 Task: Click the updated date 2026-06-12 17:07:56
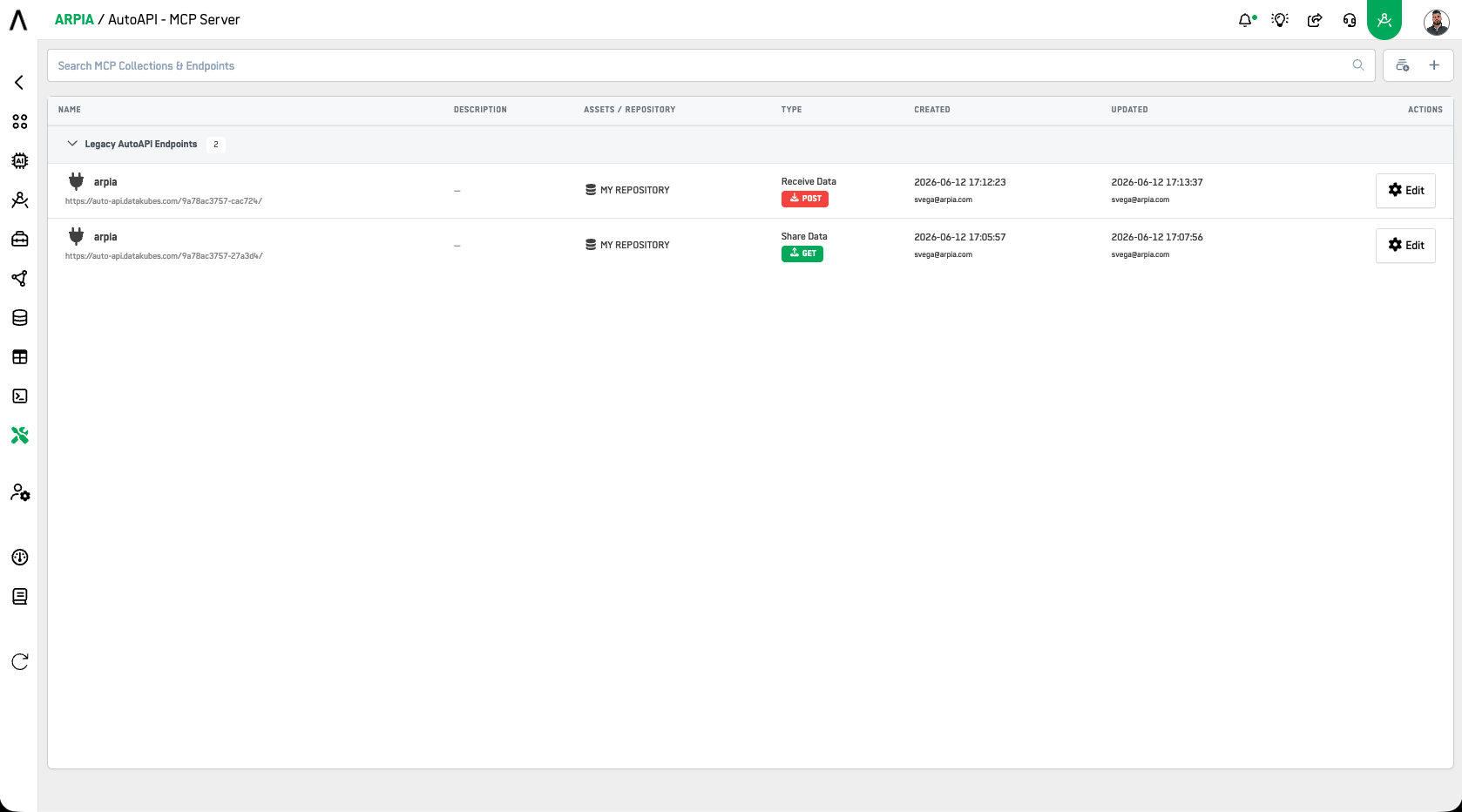click(1157, 237)
